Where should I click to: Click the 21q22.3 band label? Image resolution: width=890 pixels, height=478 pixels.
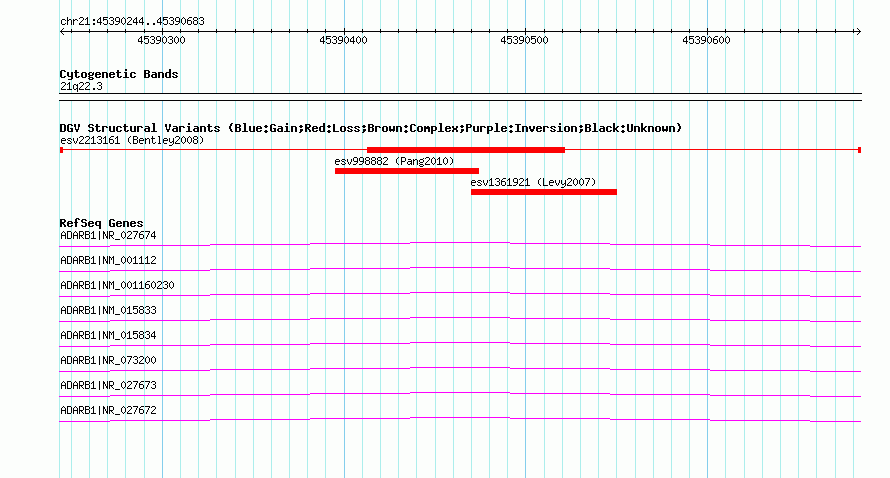point(81,86)
